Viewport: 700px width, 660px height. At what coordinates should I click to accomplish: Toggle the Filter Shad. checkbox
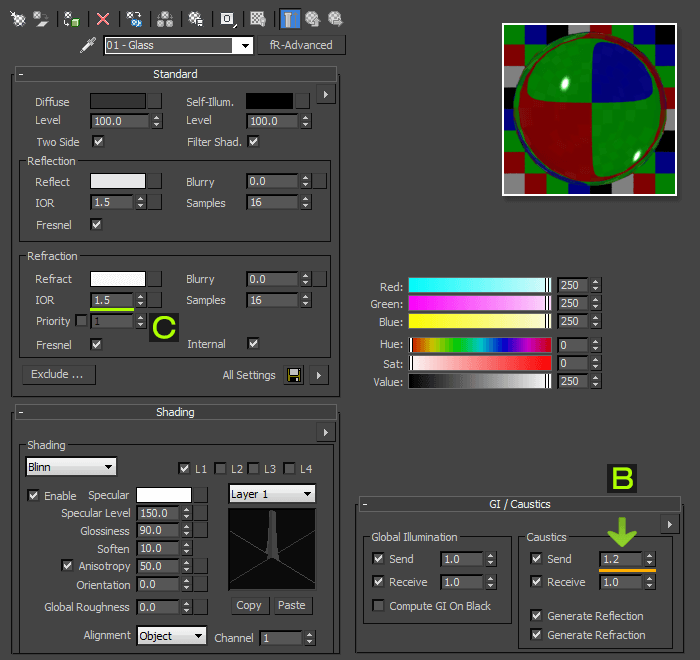(x=254, y=142)
